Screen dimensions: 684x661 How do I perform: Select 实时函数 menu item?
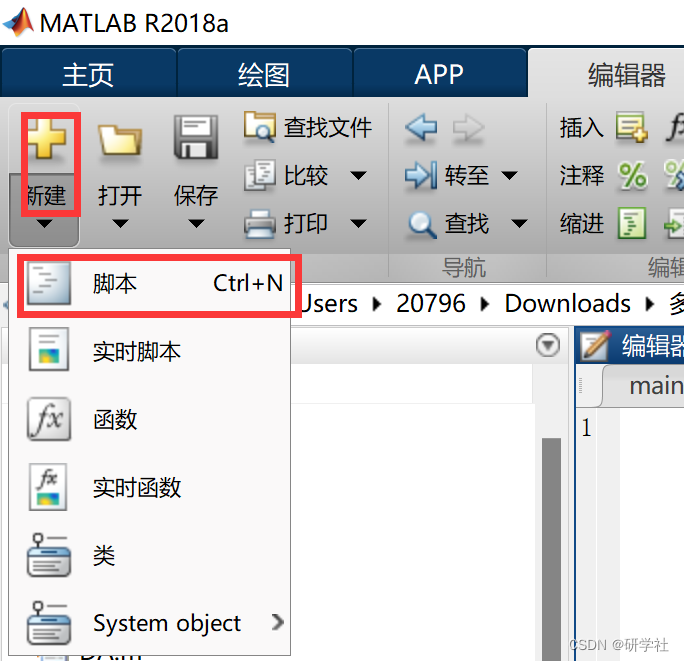click(x=150, y=487)
